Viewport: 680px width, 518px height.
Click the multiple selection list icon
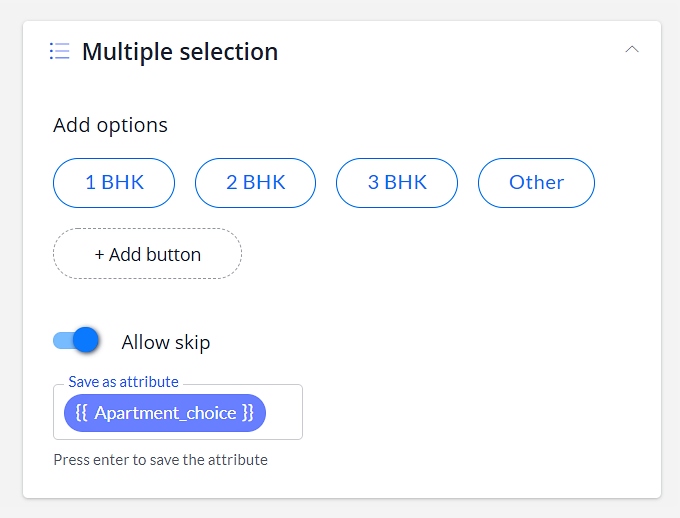click(x=59, y=51)
